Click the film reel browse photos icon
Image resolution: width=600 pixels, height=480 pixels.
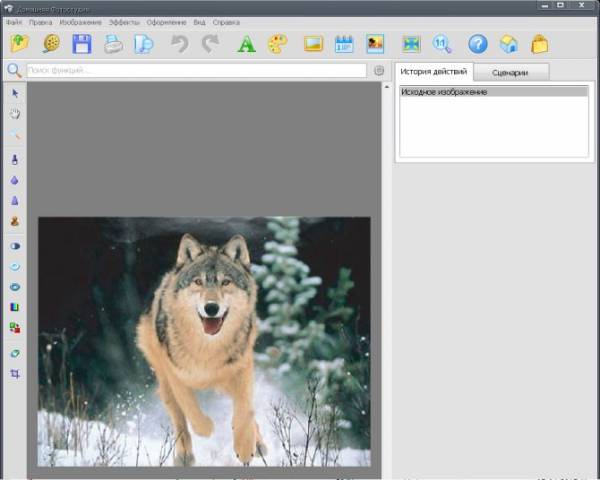tap(51, 44)
